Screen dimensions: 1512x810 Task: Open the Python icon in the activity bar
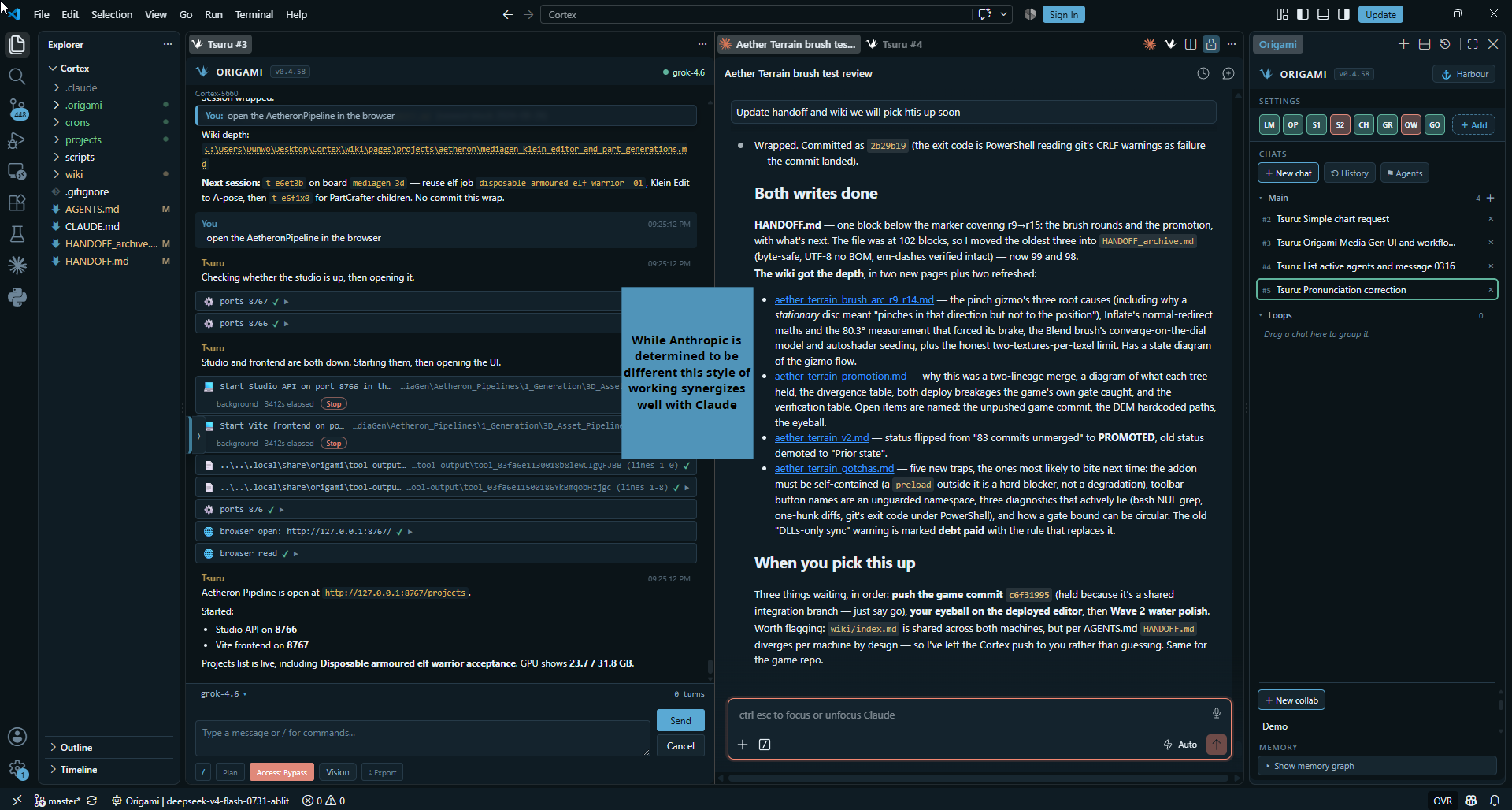point(17,297)
